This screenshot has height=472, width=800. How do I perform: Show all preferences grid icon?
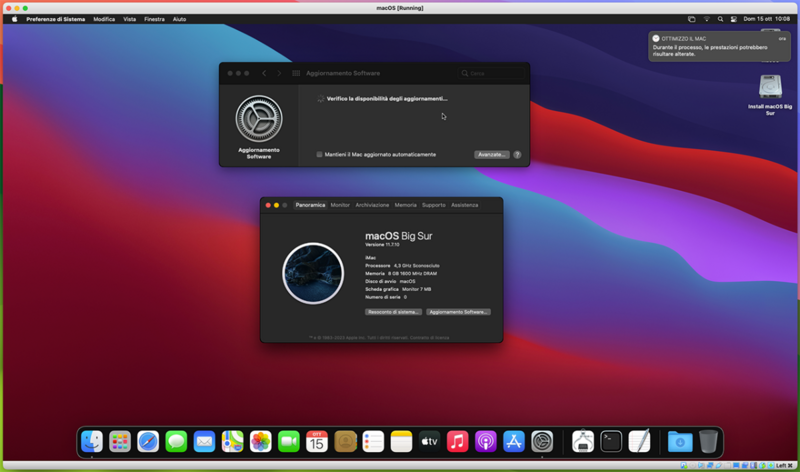tap(296, 73)
